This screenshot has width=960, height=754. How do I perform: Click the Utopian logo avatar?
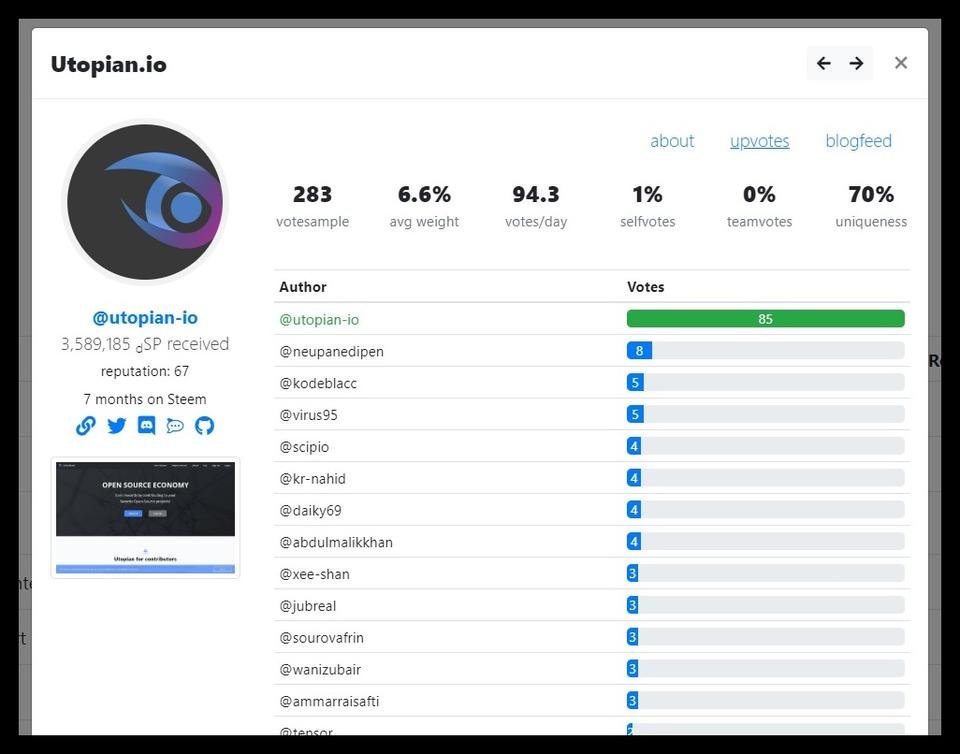pyautogui.click(x=145, y=202)
